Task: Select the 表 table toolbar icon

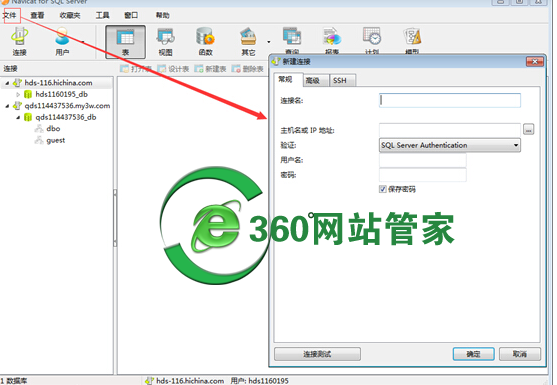Action: [x=125, y=42]
